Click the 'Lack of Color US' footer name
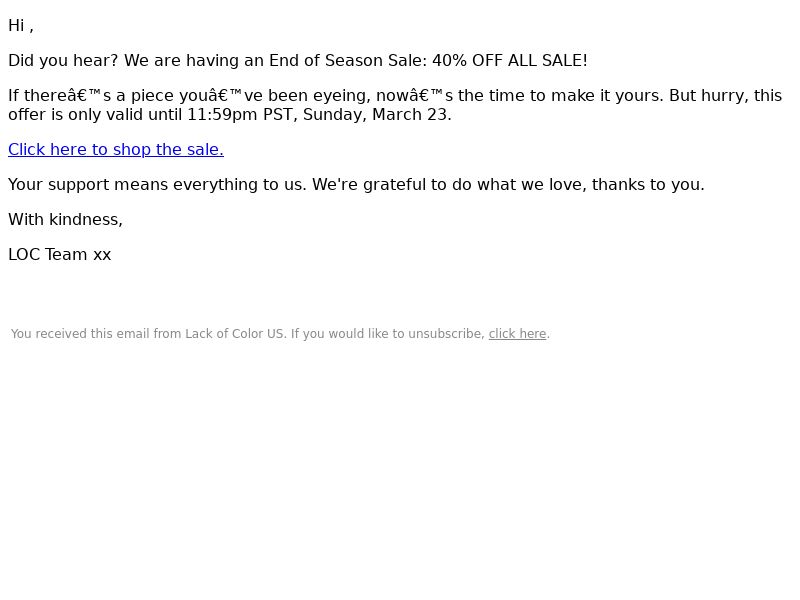 [x=234, y=334]
